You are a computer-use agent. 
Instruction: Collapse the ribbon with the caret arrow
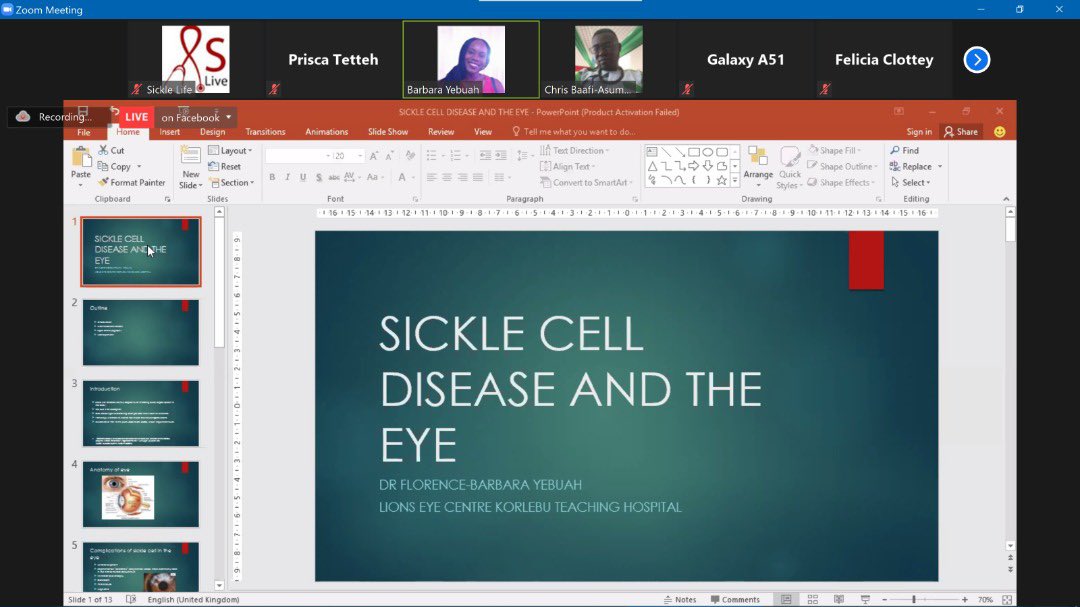(1006, 199)
